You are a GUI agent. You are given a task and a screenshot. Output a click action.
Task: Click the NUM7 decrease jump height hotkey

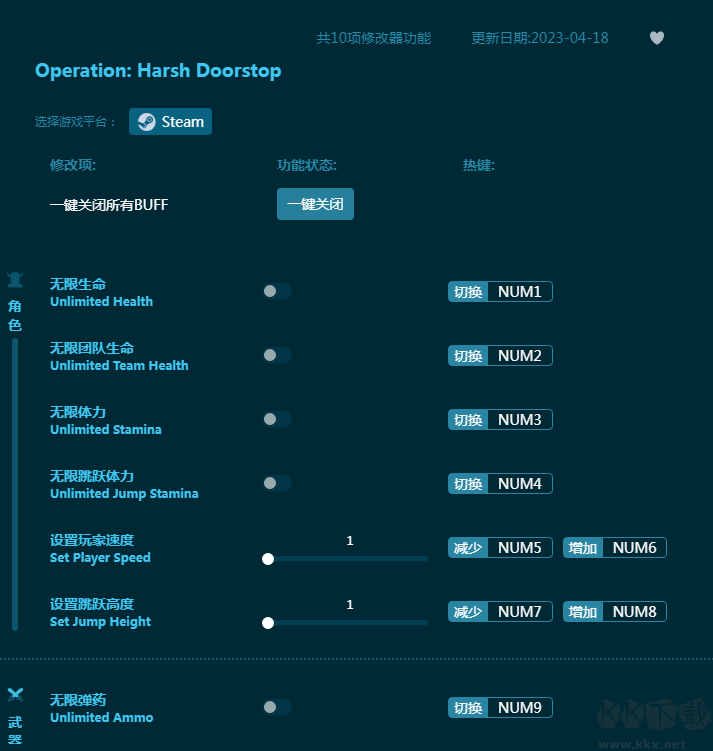(519, 612)
